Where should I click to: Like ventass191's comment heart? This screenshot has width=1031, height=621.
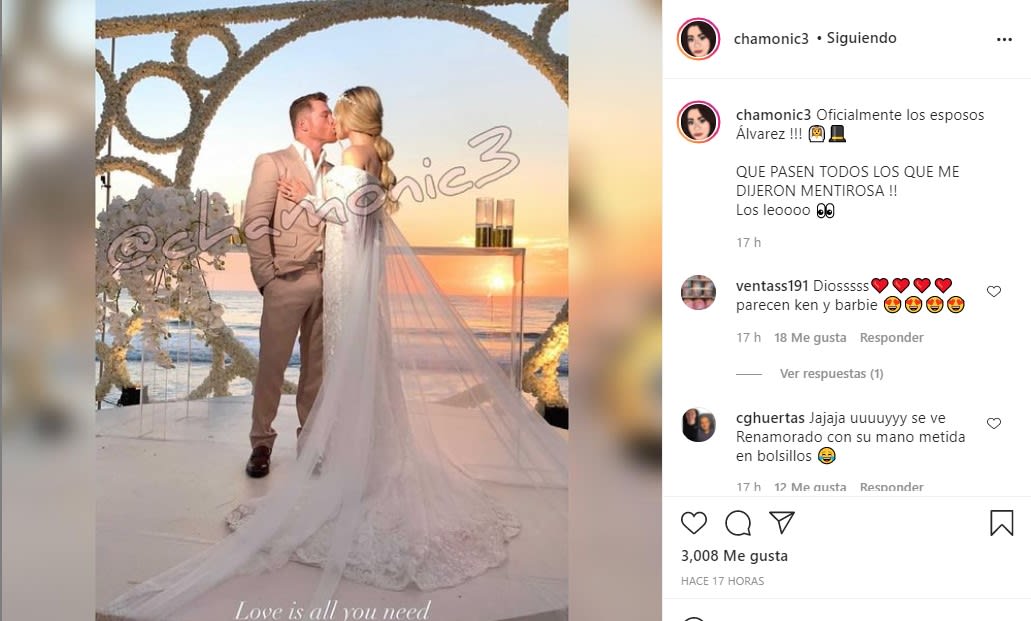[994, 291]
